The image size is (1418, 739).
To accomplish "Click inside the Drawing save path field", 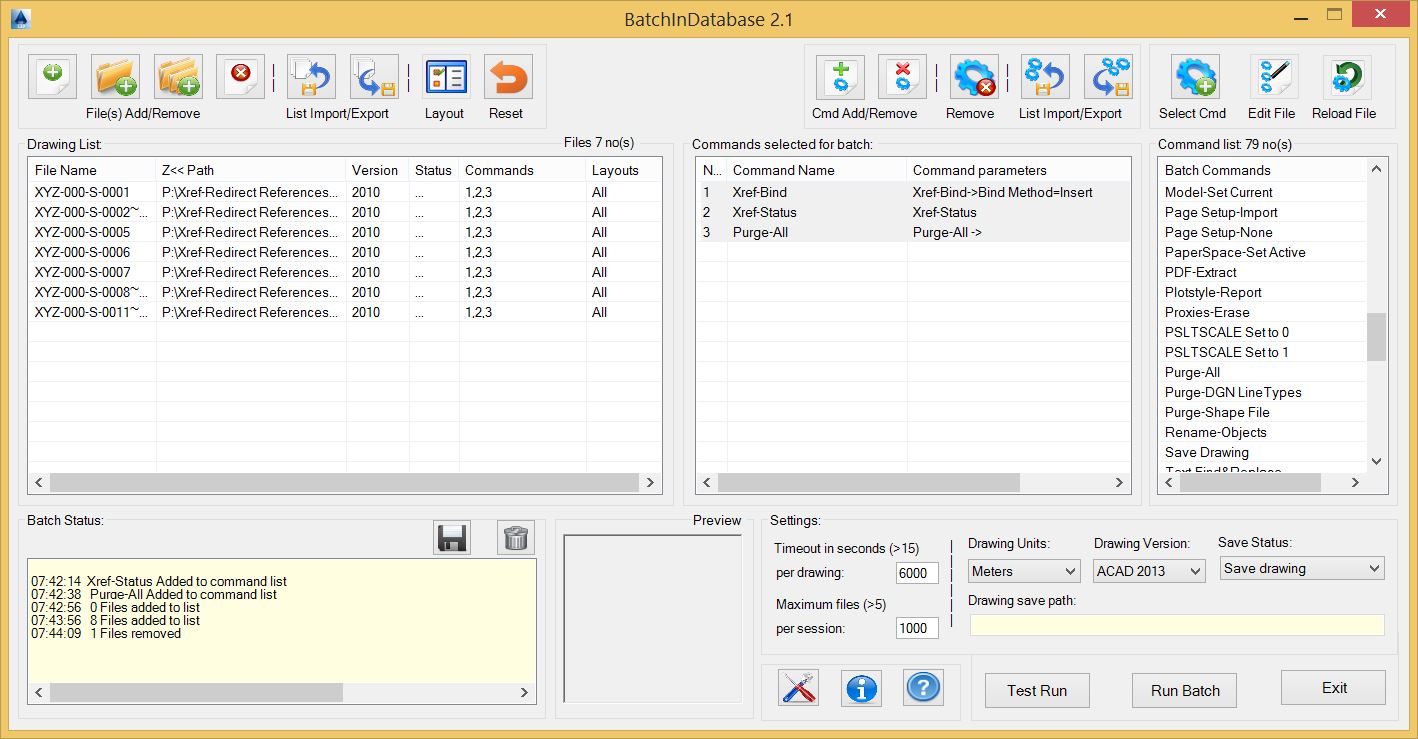I will [1176, 624].
